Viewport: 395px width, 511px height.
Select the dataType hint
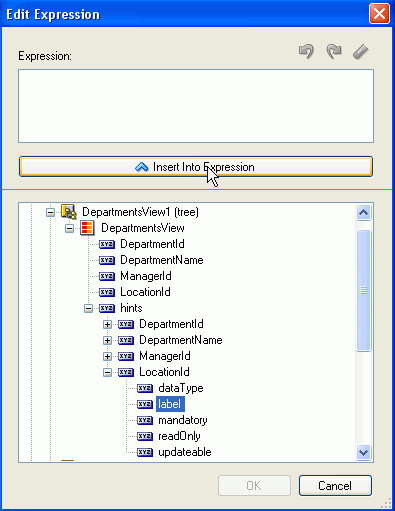pos(181,388)
